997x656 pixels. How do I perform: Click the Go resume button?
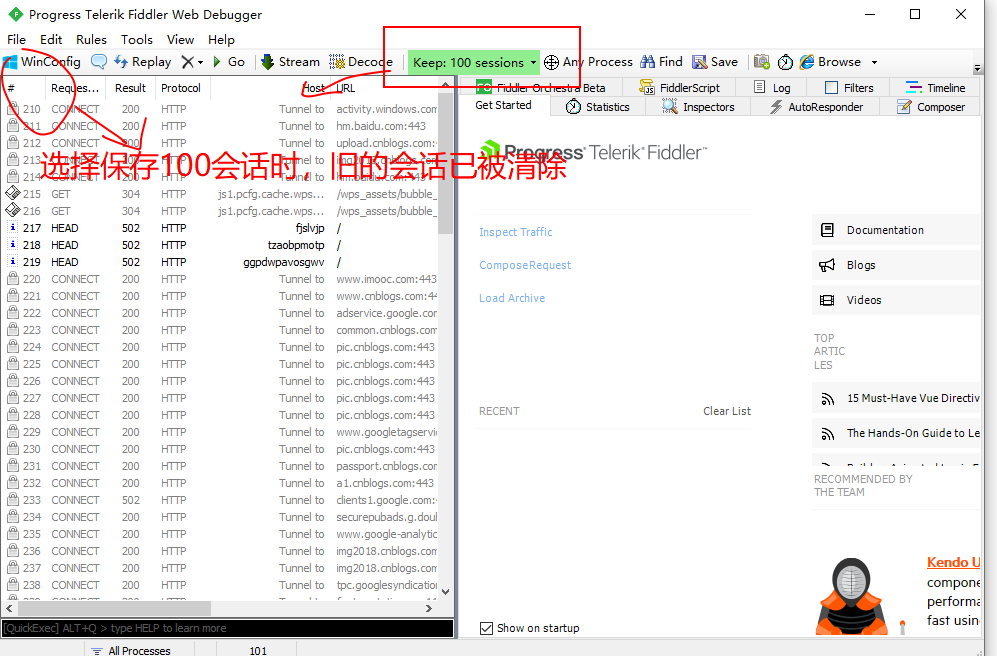click(229, 62)
